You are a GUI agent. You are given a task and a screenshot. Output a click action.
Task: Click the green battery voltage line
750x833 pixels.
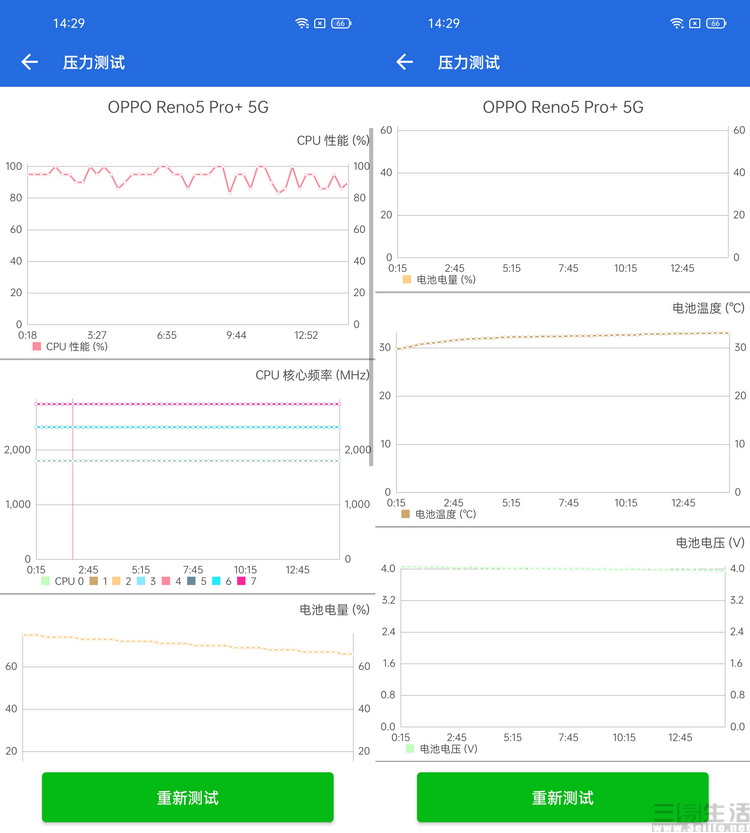click(563, 568)
